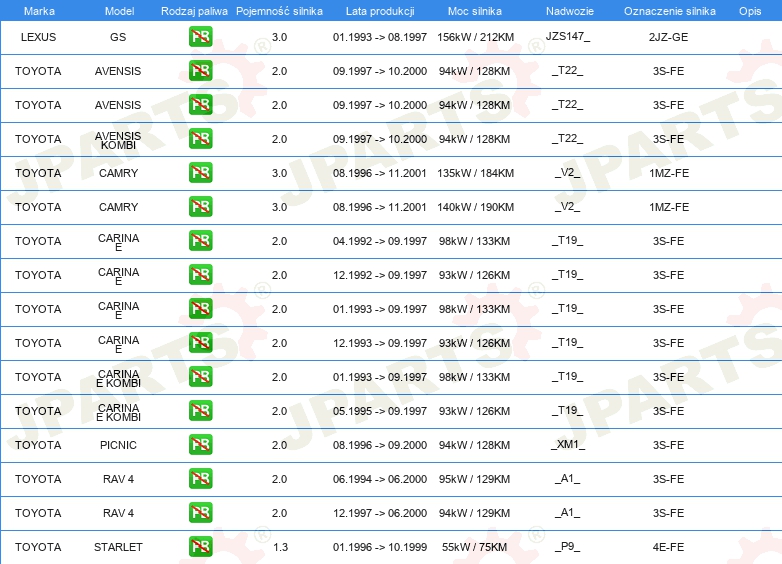Image resolution: width=782 pixels, height=564 pixels.
Task: Click the Rodzaj paliwa column header
Action: [194, 11]
